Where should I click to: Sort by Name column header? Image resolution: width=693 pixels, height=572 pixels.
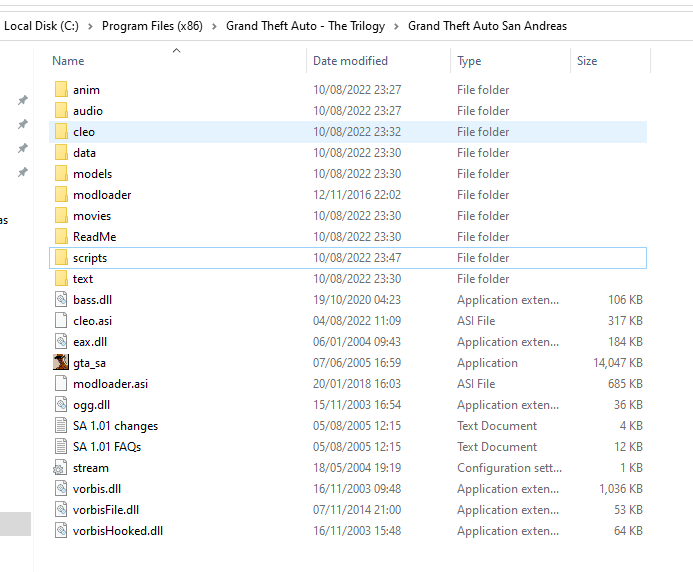point(68,61)
